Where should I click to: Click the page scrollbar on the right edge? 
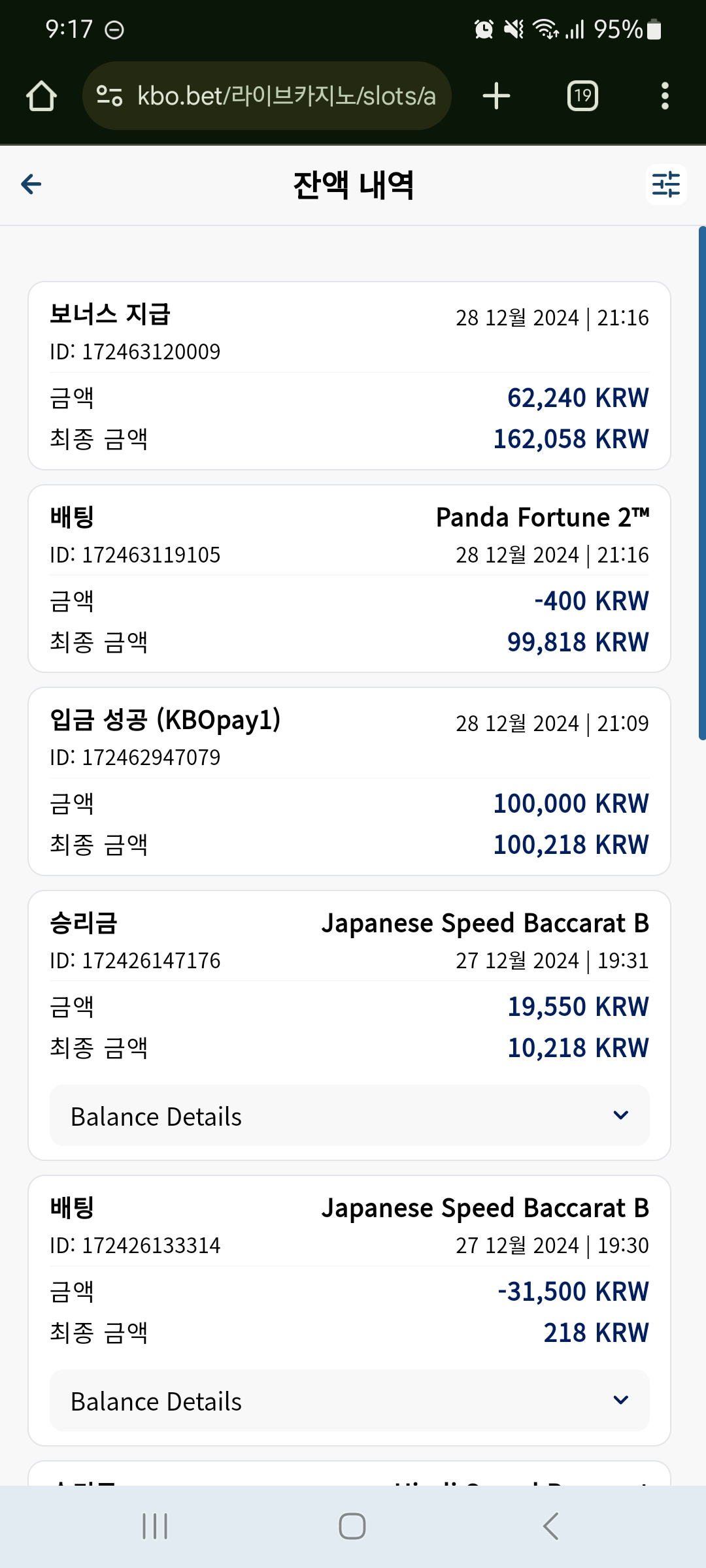pyautogui.click(x=702, y=483)
